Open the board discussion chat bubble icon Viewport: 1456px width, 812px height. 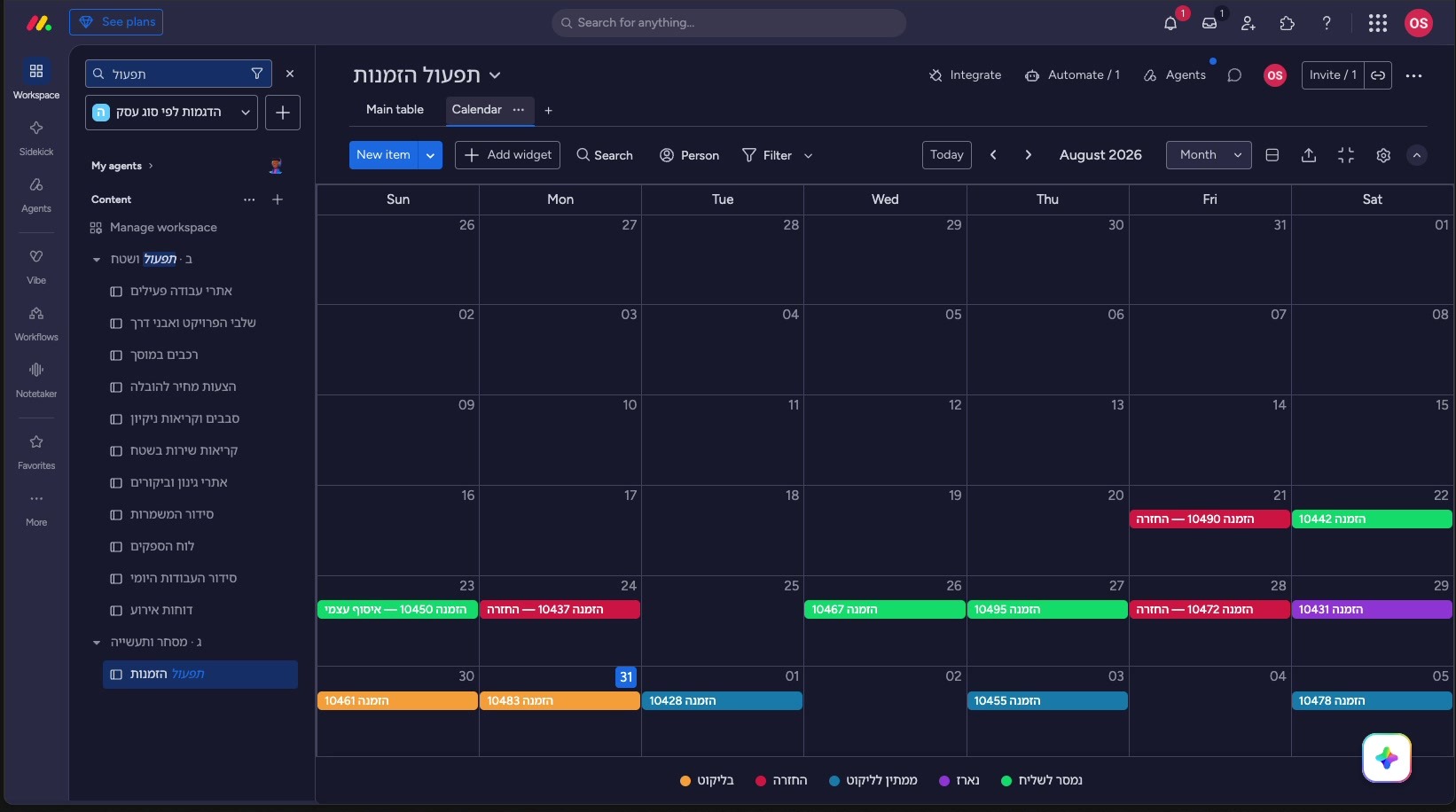pos(1234,75)
